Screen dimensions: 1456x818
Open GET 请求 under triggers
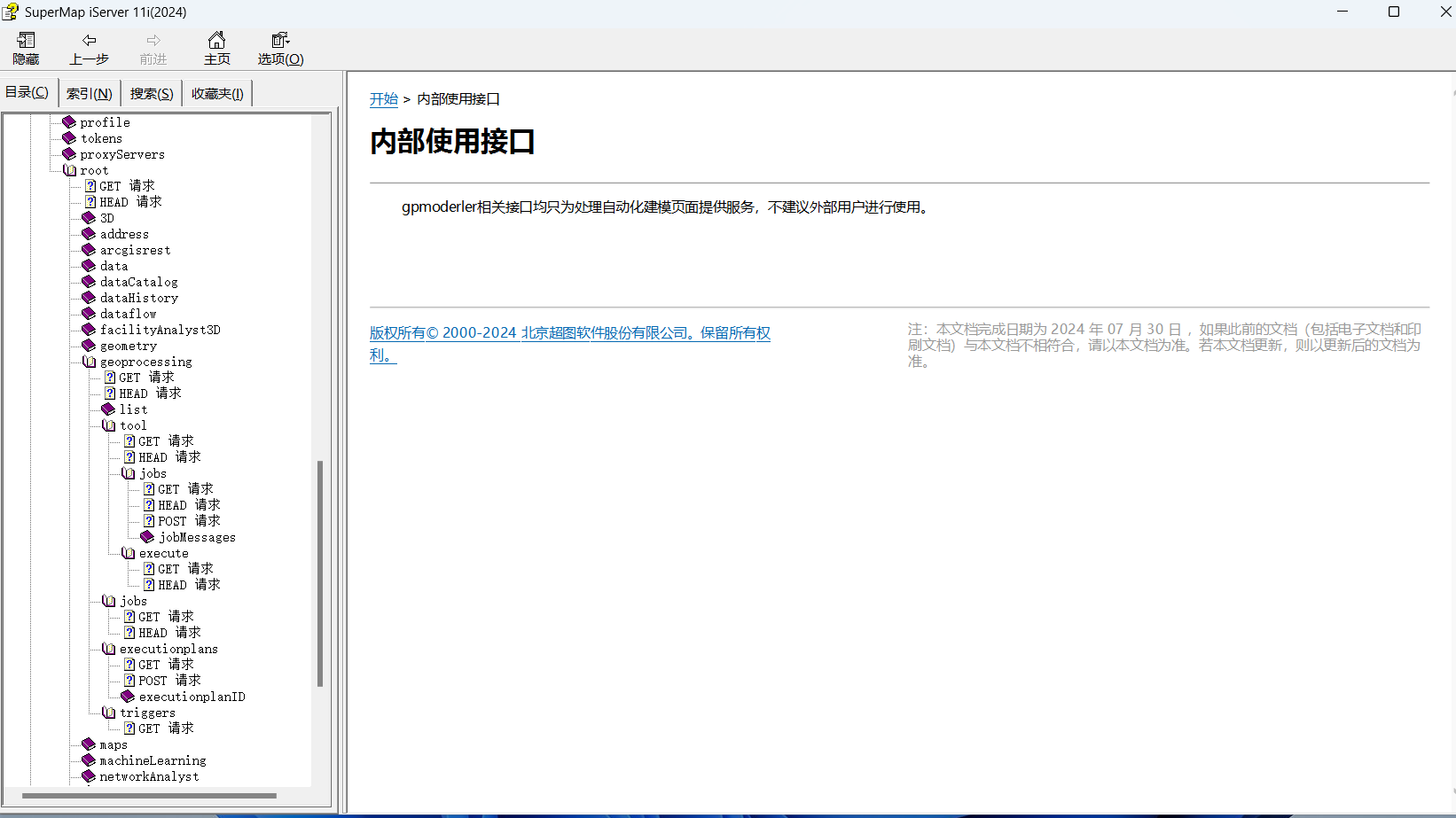coord(166,728)
